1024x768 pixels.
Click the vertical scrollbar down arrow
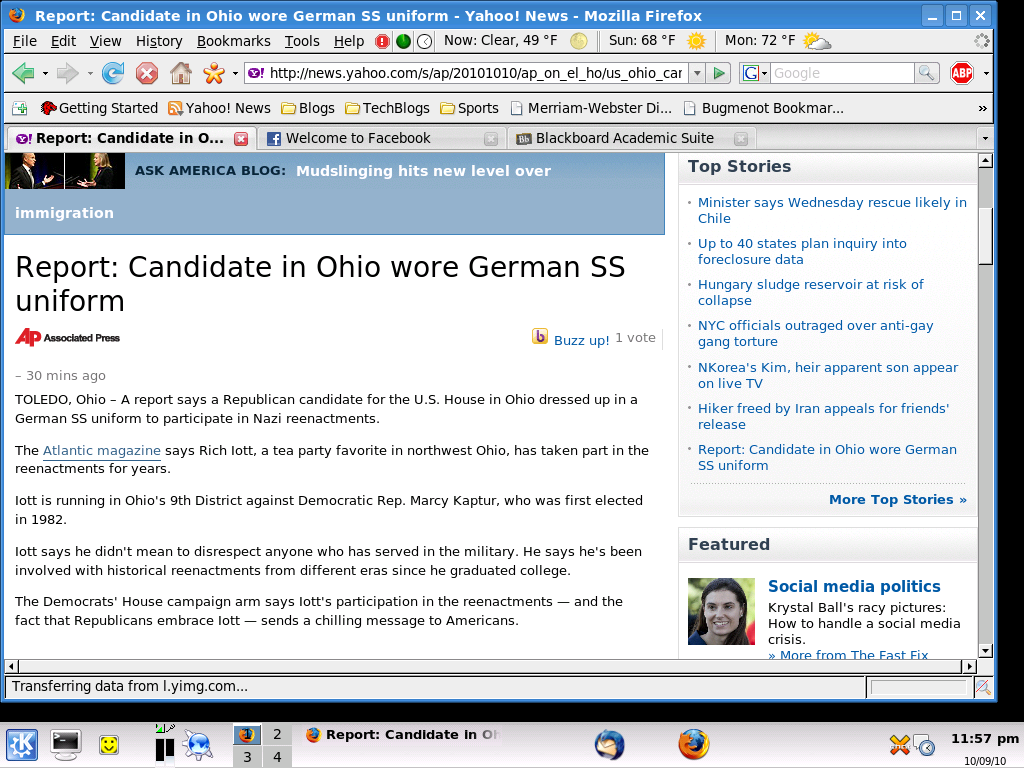(x=985, y=650)
